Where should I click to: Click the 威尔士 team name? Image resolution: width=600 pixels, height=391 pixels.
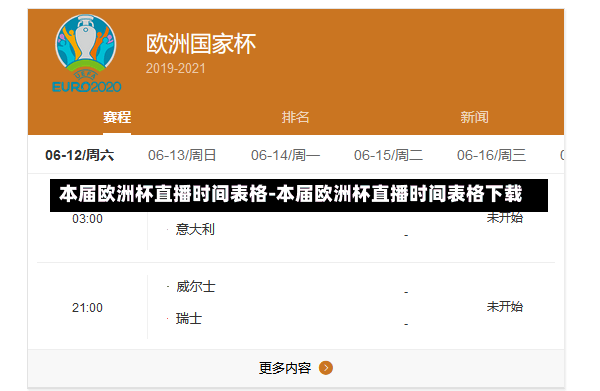pos(196,287)
